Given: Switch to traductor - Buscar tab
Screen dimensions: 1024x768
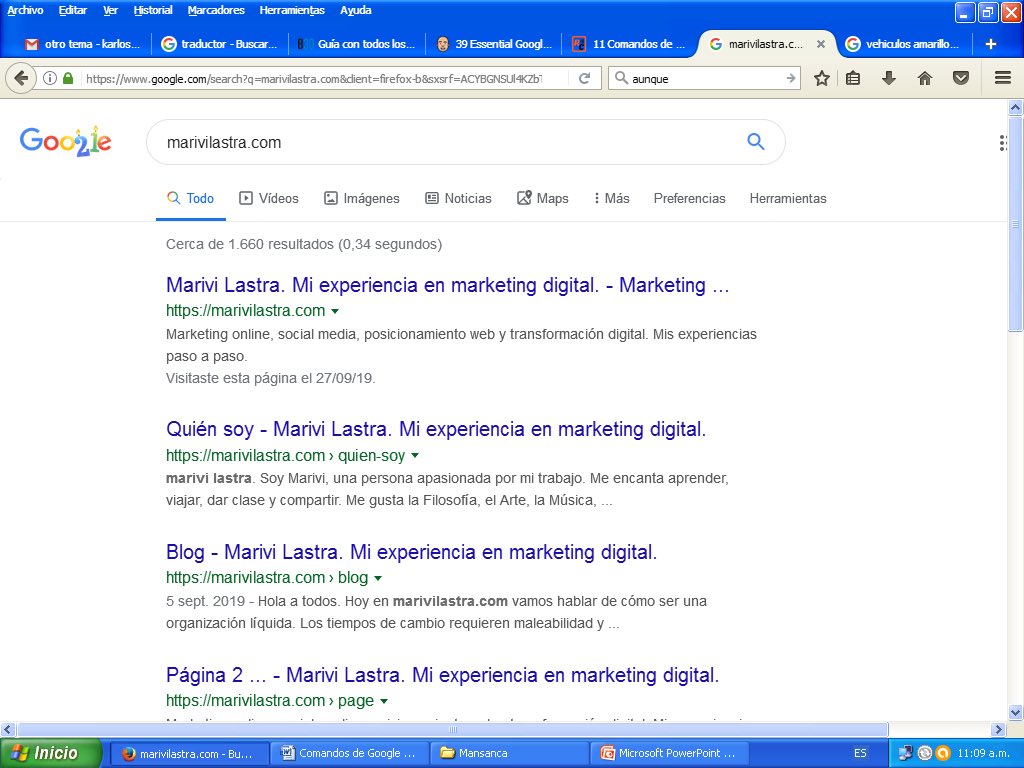Looking at the screenshot, I should (x=219, y=44).
